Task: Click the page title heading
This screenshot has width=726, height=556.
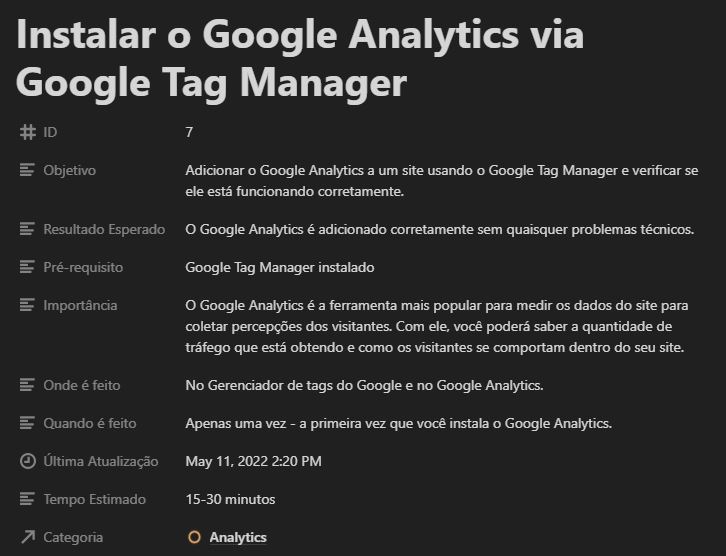Action: coord(300,60)
